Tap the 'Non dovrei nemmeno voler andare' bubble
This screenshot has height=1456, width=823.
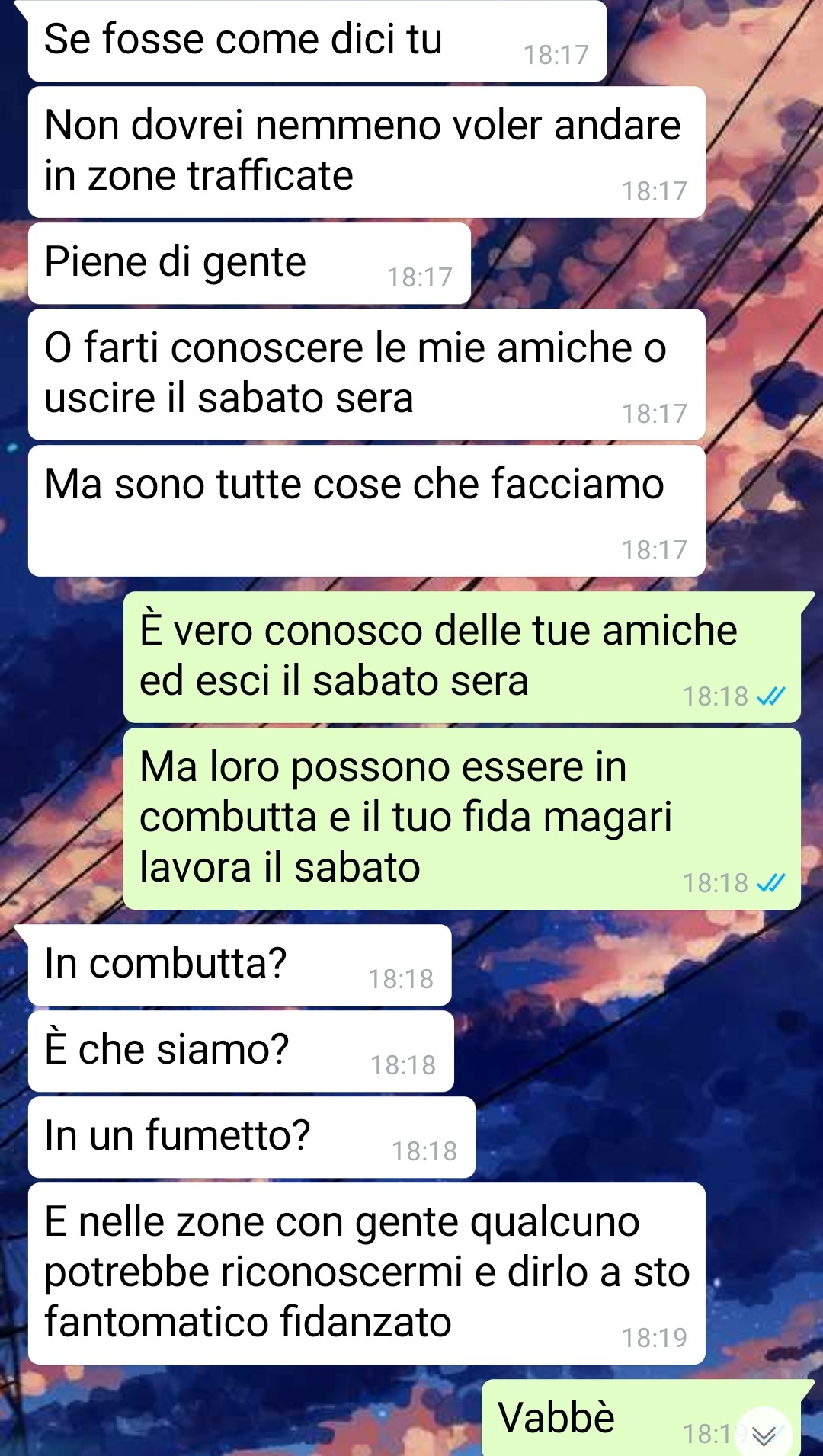tap(367, 152)
